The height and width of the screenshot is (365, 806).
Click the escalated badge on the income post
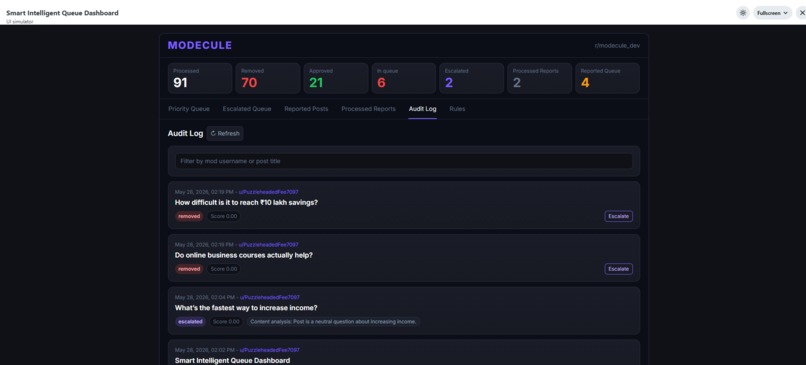click(191, 322)
